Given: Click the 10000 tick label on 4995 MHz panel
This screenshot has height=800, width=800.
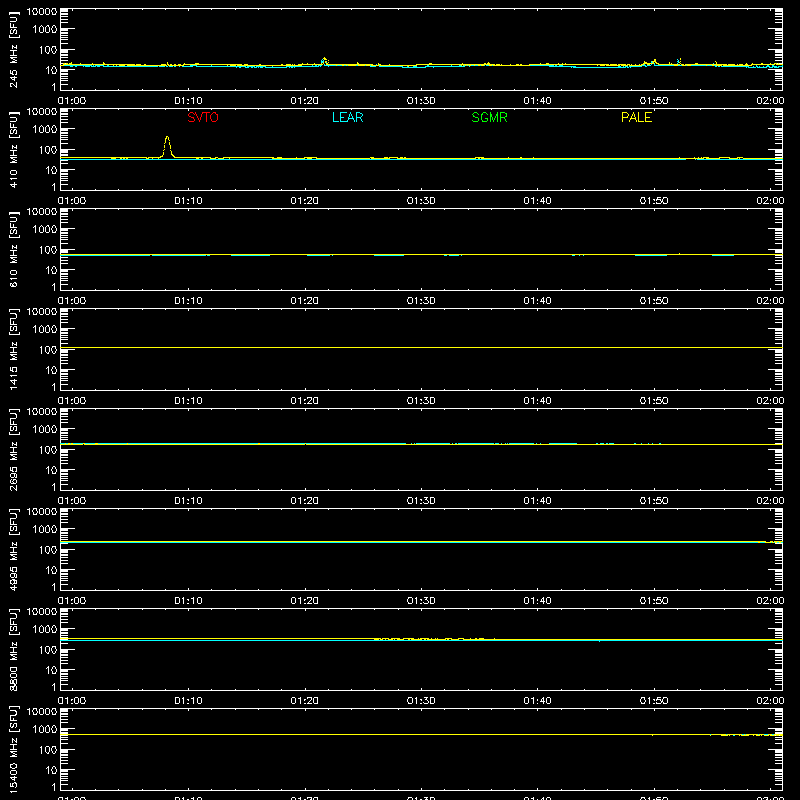Looking at the screenshot, I should (x=42, y=512).
